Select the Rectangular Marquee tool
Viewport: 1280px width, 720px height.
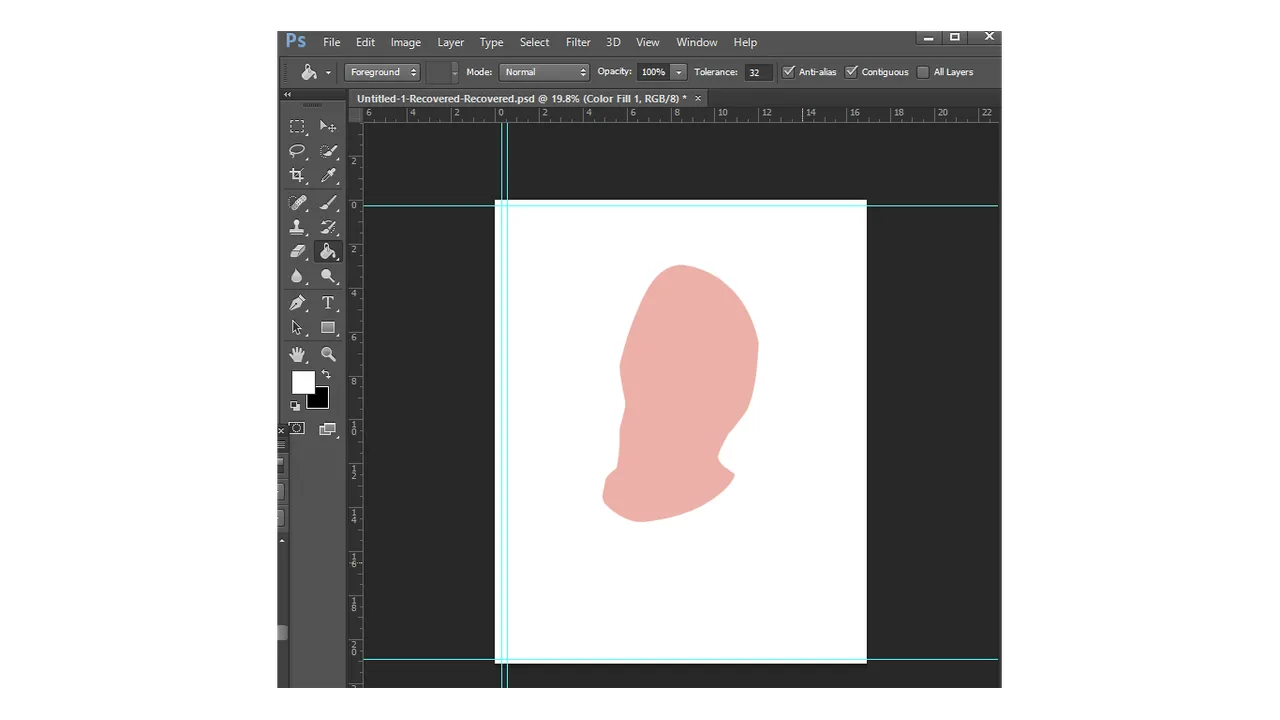[x=297, y=126]
